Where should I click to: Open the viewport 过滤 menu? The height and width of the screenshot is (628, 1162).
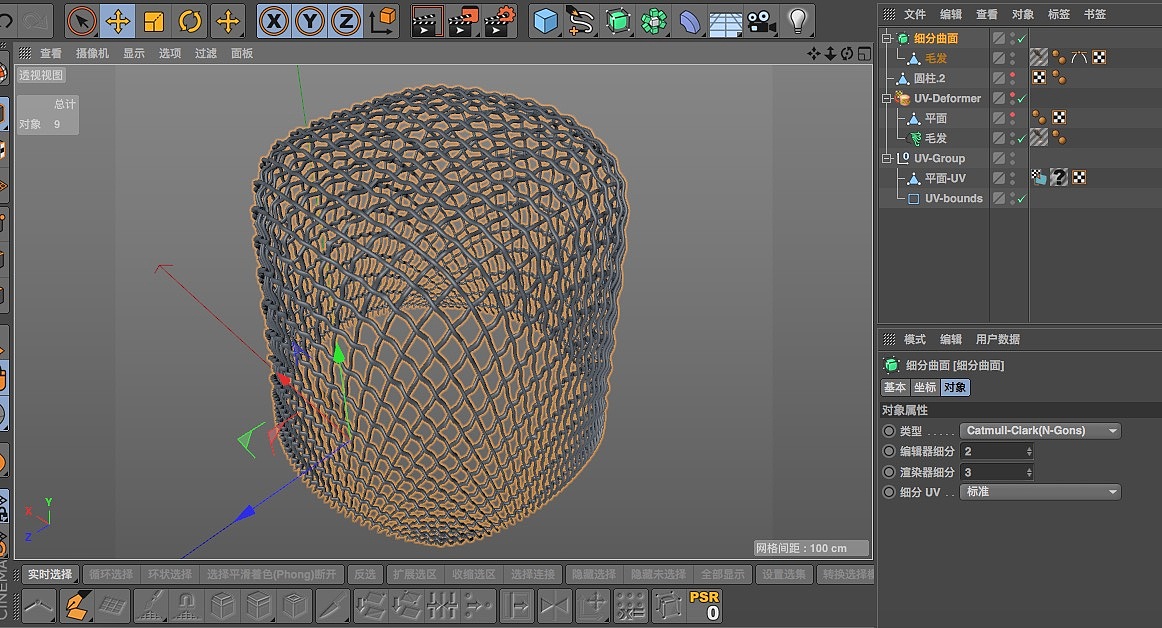point(206,53)
